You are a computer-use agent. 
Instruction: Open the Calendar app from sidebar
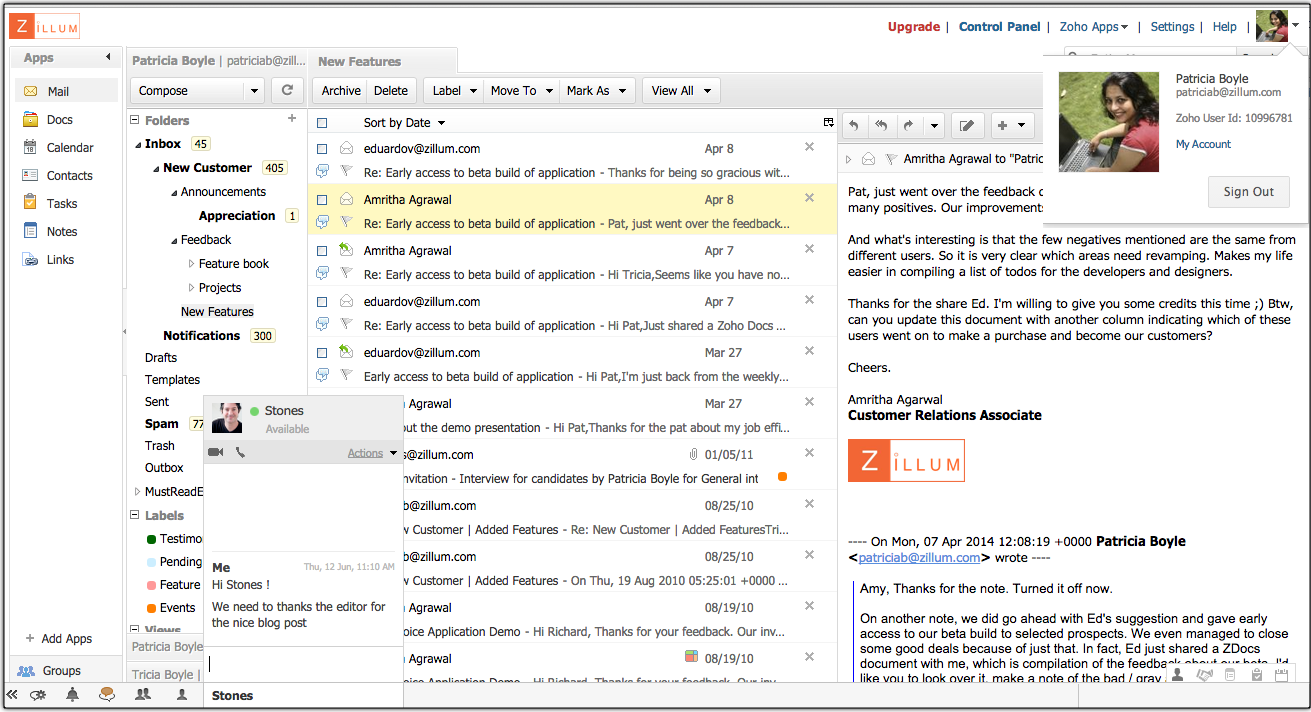[69, 147]
